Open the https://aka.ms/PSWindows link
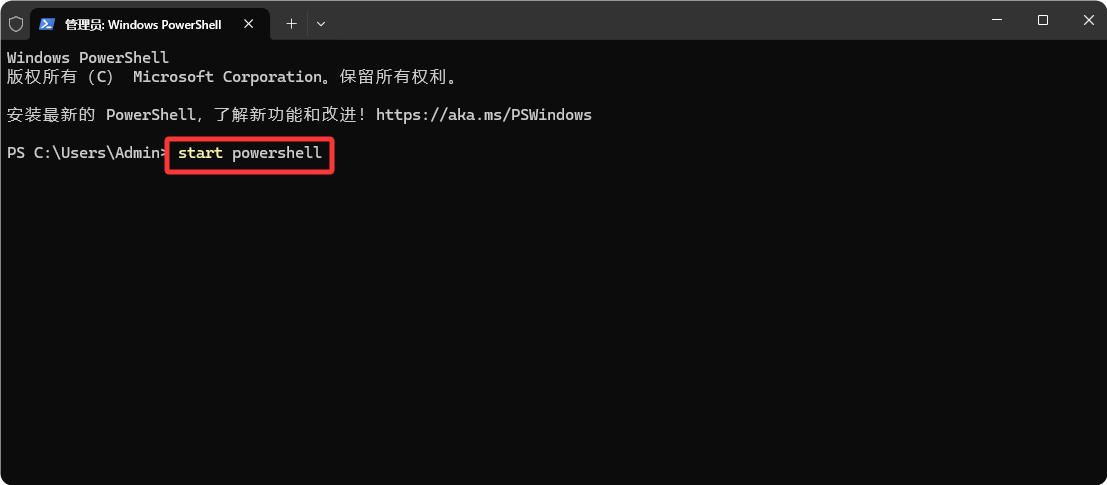 [484, 114]
